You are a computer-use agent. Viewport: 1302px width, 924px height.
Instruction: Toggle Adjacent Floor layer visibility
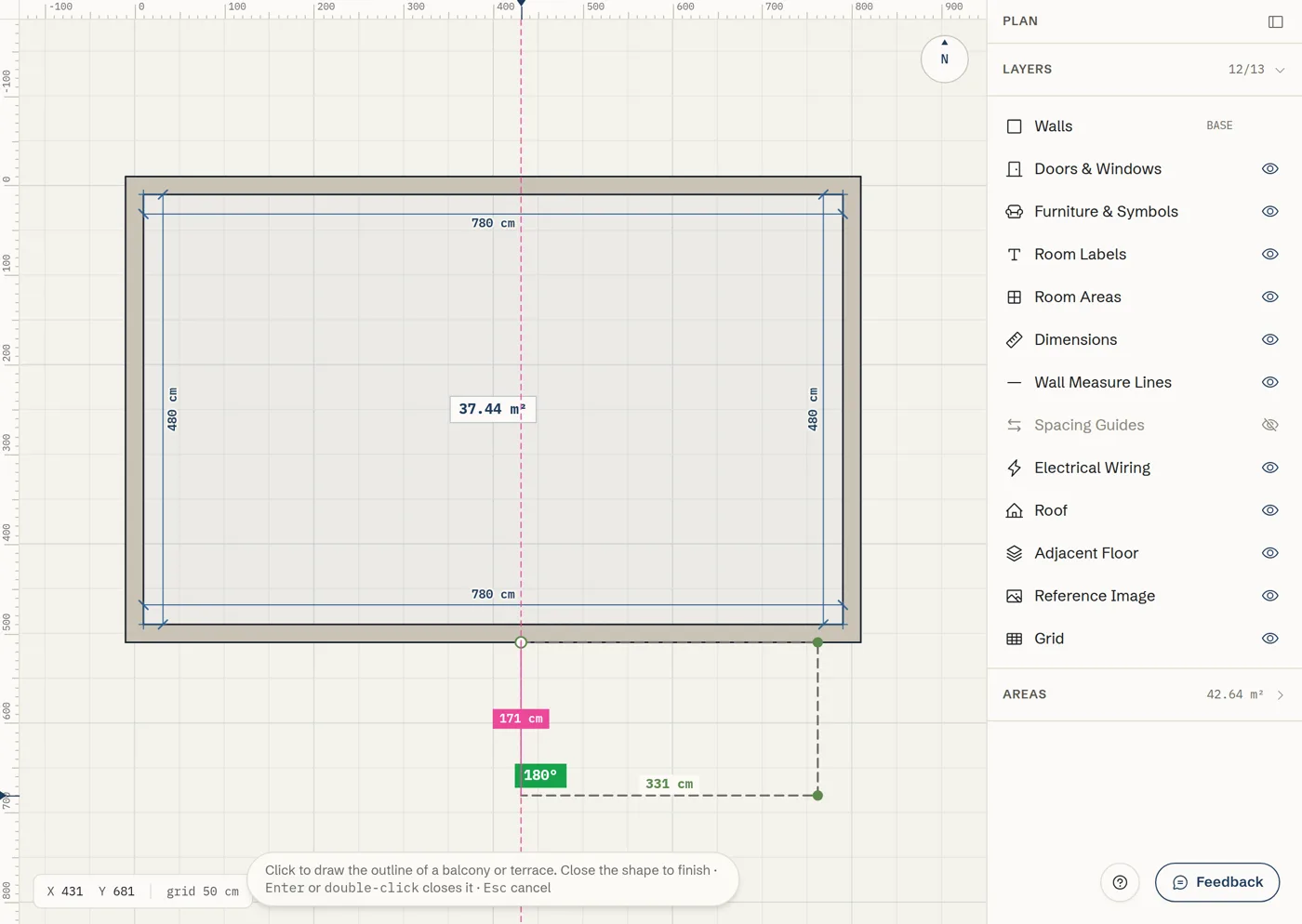(1270, 554)
